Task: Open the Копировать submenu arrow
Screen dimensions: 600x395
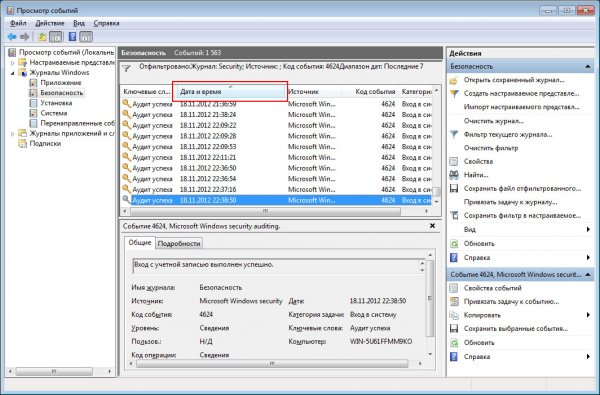Action: [x=588, y=315]
